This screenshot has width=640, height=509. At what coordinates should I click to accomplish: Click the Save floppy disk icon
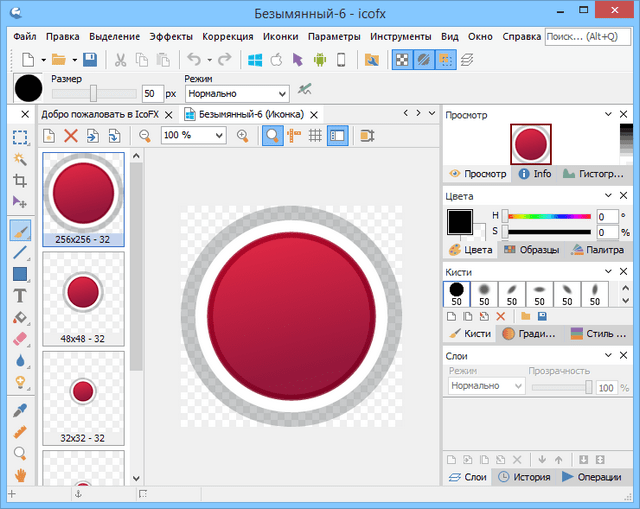pos(90,60)
